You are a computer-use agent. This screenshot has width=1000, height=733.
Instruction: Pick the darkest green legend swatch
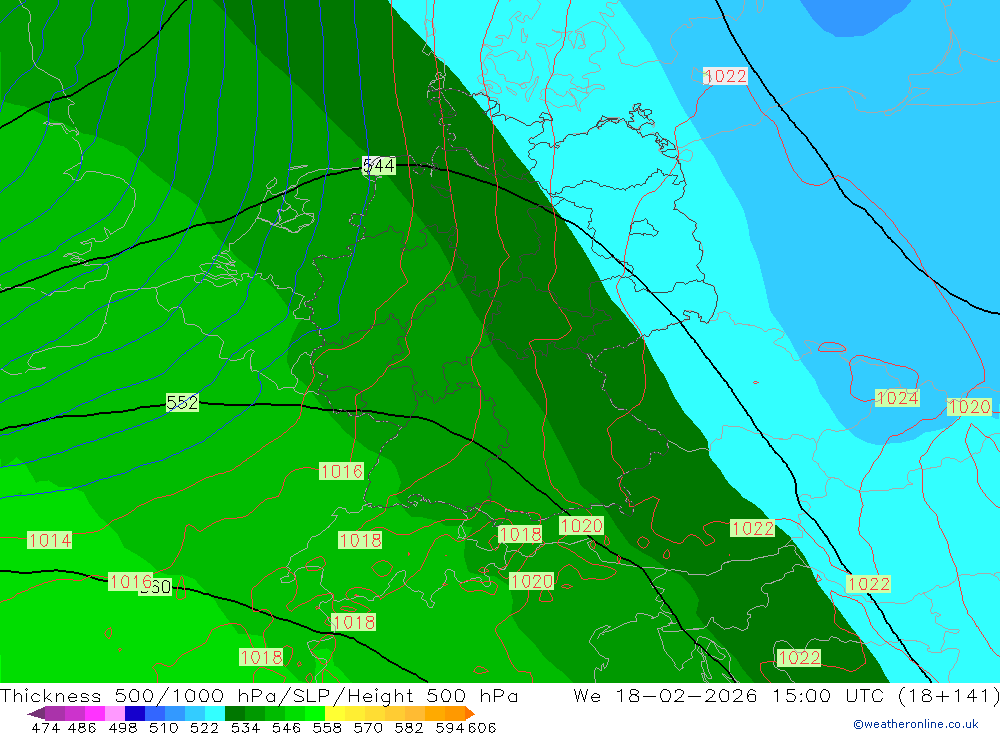tap(234, 713)
